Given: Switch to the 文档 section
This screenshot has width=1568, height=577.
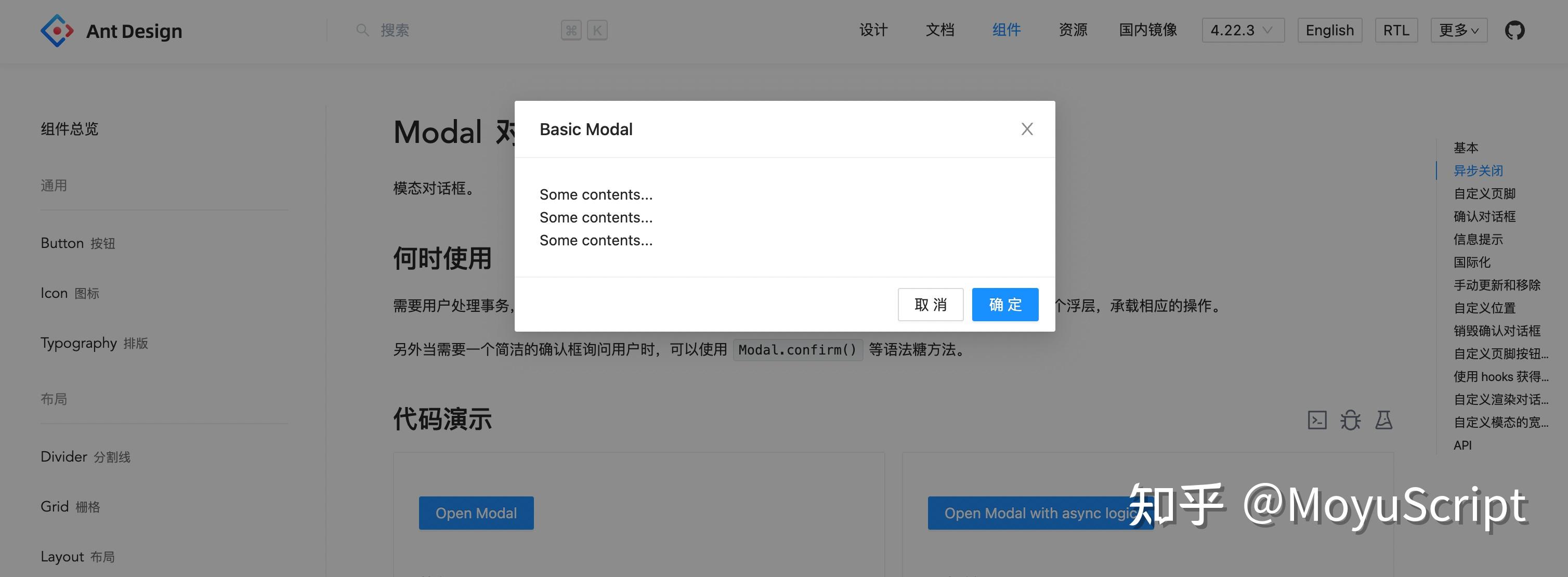Looking at the screenshot, I should click(940, 30).
